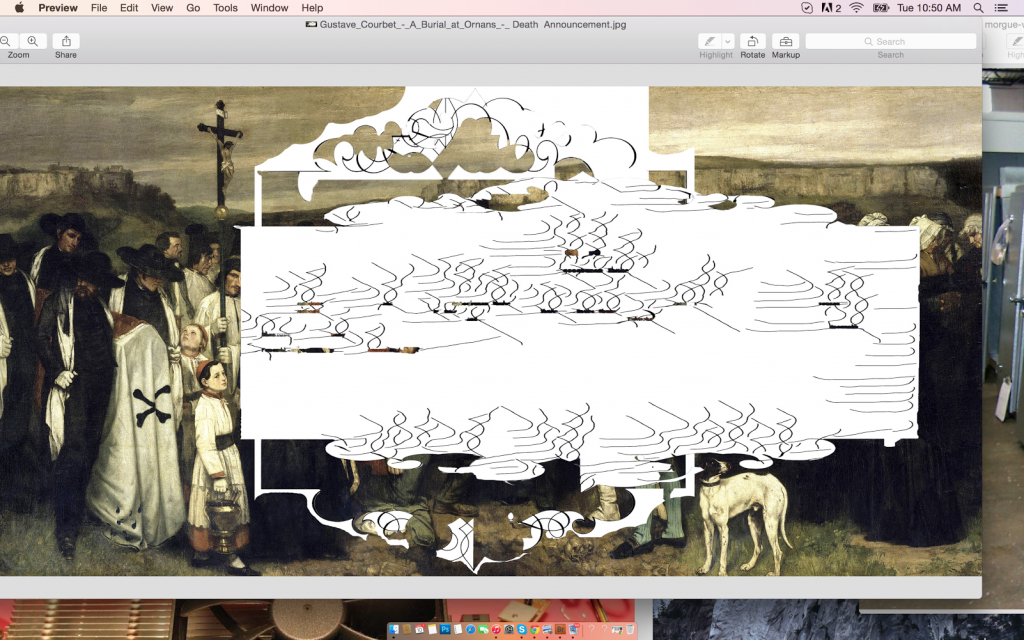Open the Share button in toolbar
The height and width of the screenshot is (640, 1024).
66,41
